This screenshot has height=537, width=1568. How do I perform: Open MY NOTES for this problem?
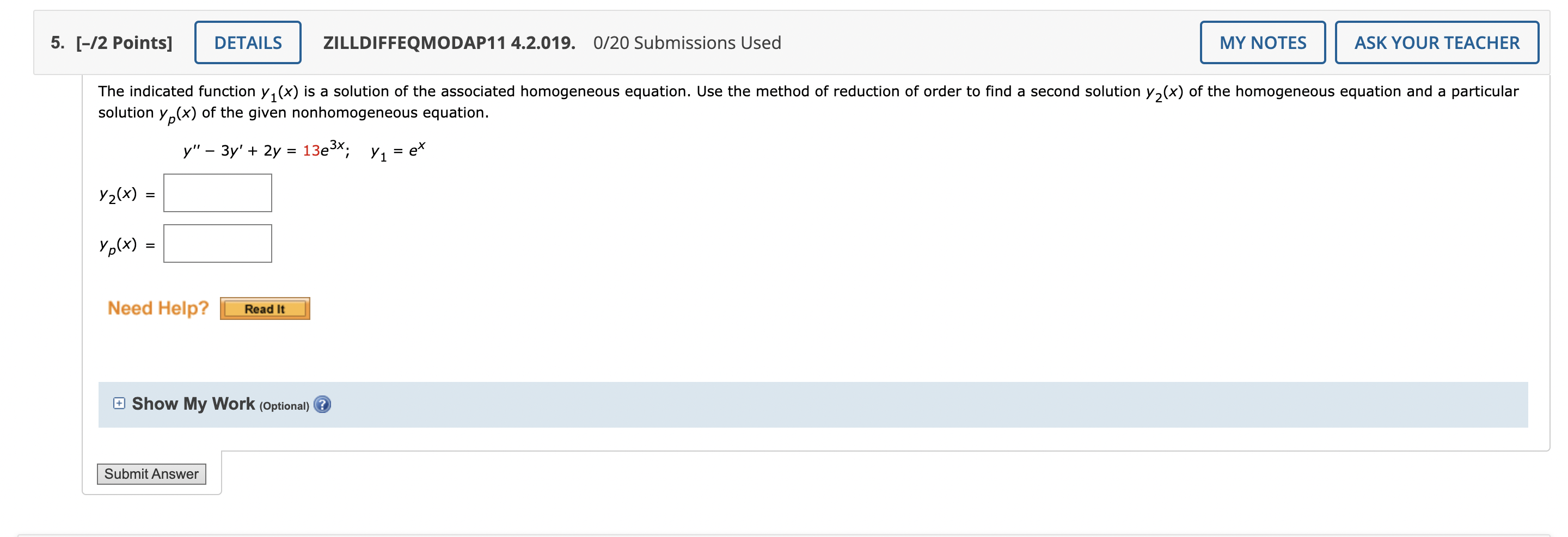tap(1262, 42)
